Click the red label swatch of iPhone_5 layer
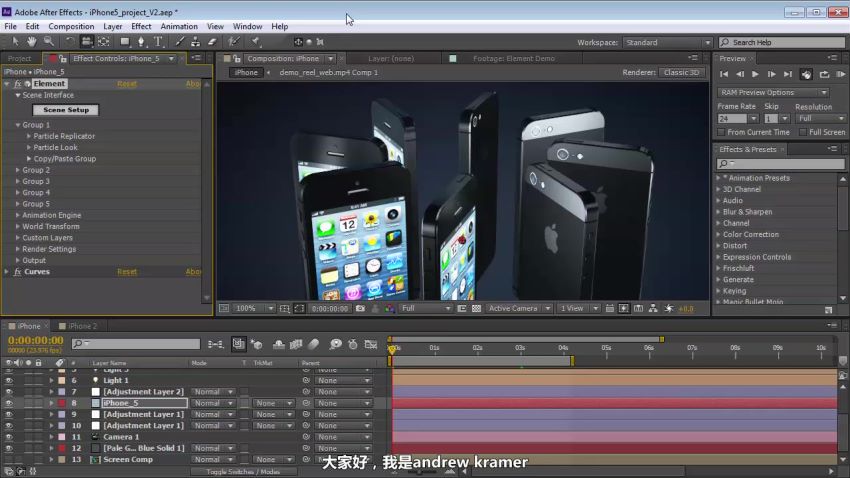This screenshot has height=478, width=850. coord(62,403)
